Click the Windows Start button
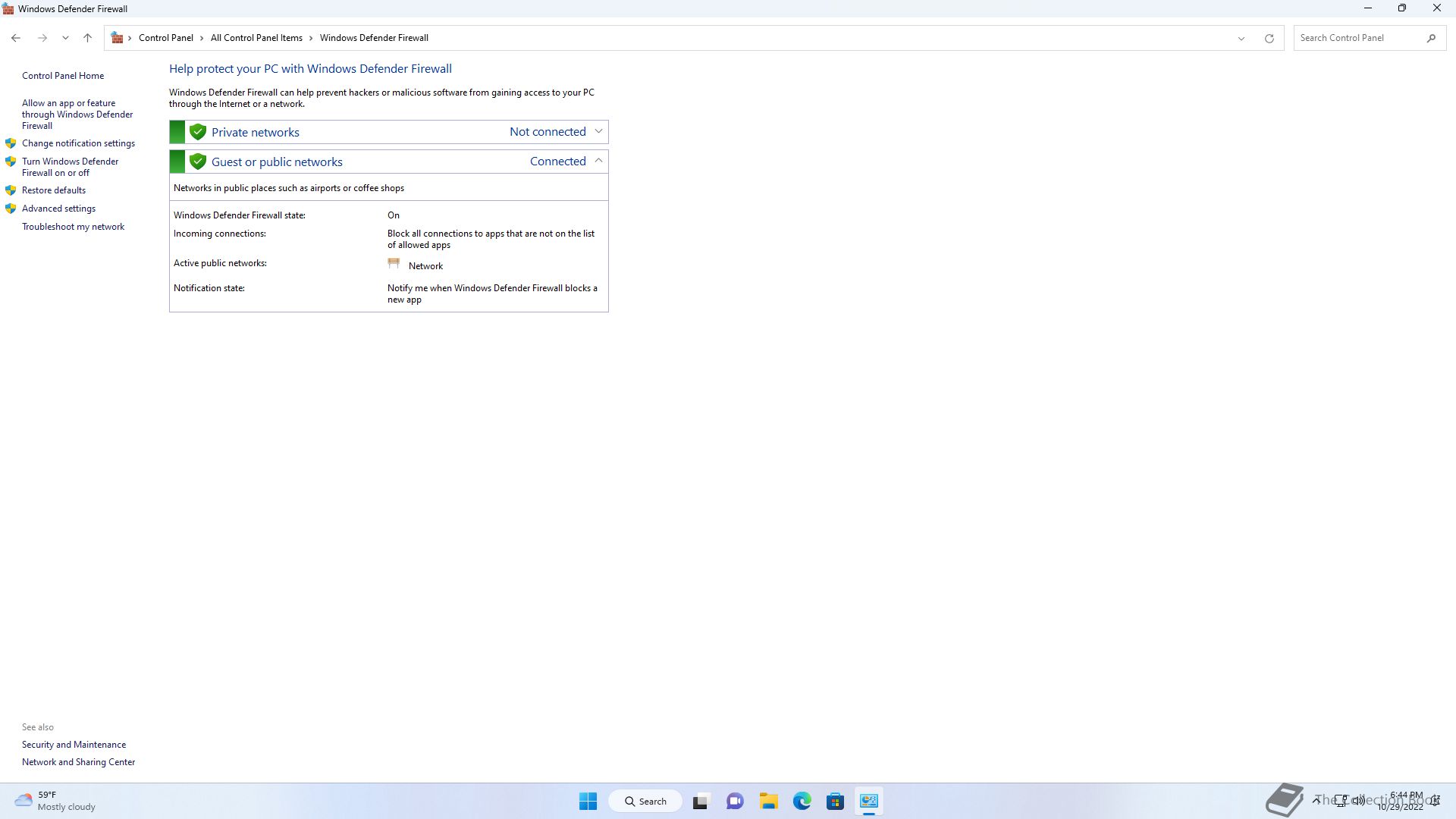Image resolution: width=1456 pixels, height=819 pixels. coord(588,801)
